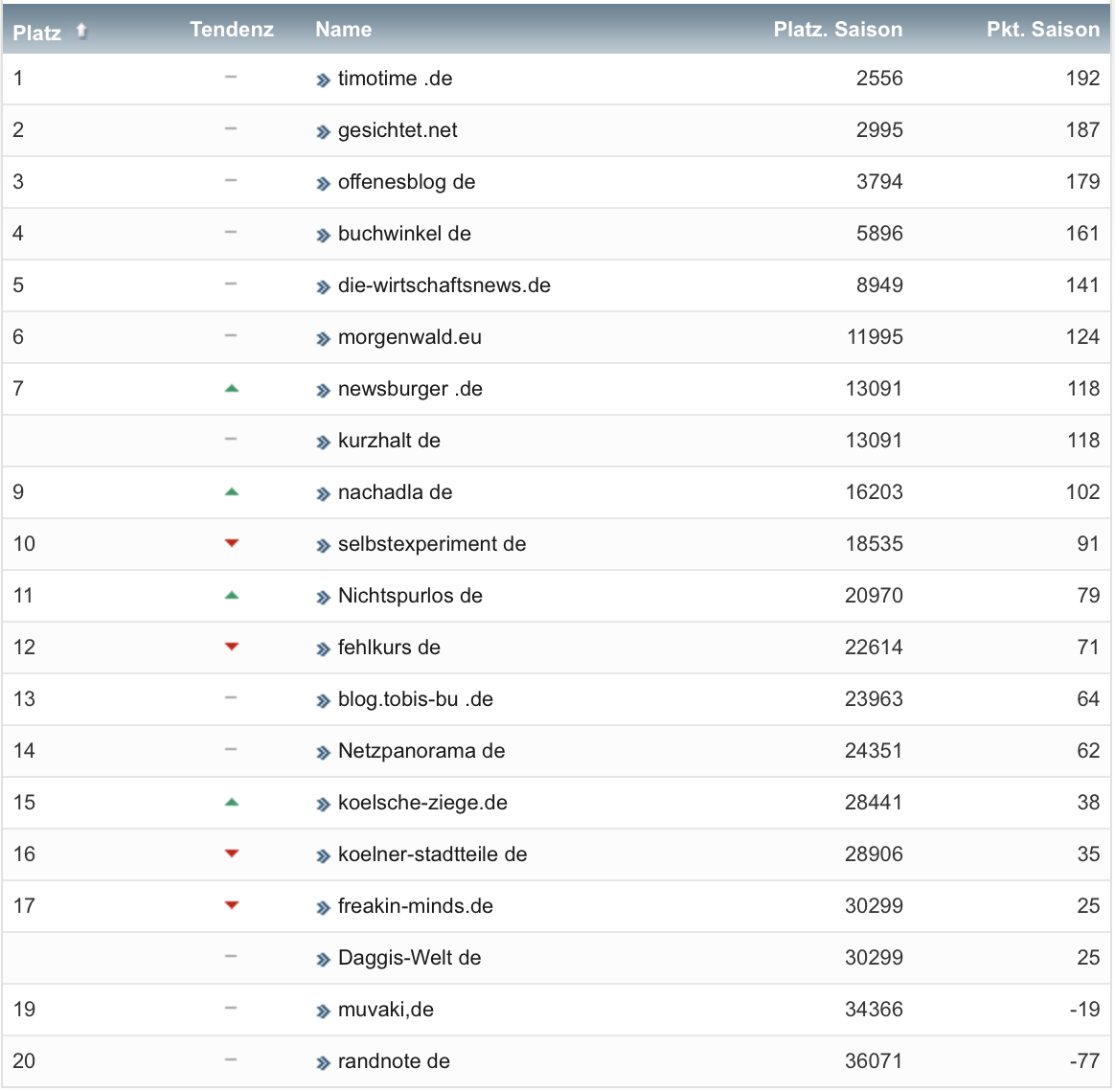Select season points value -77
The height and width of the screenshot is (1092, 1115).
(x=1084, y=1061)
